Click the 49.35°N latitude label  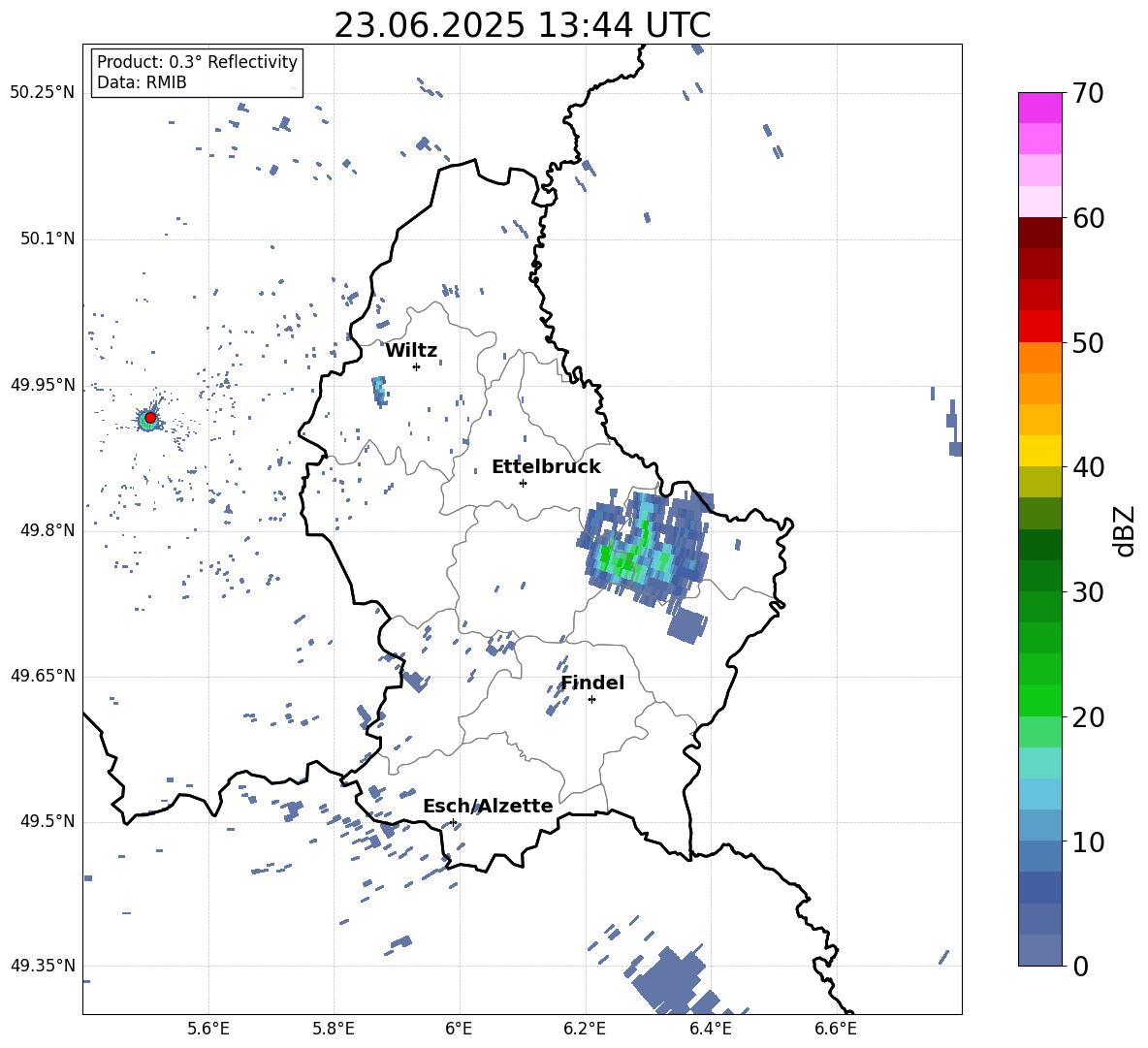click(x=43, y=966)
